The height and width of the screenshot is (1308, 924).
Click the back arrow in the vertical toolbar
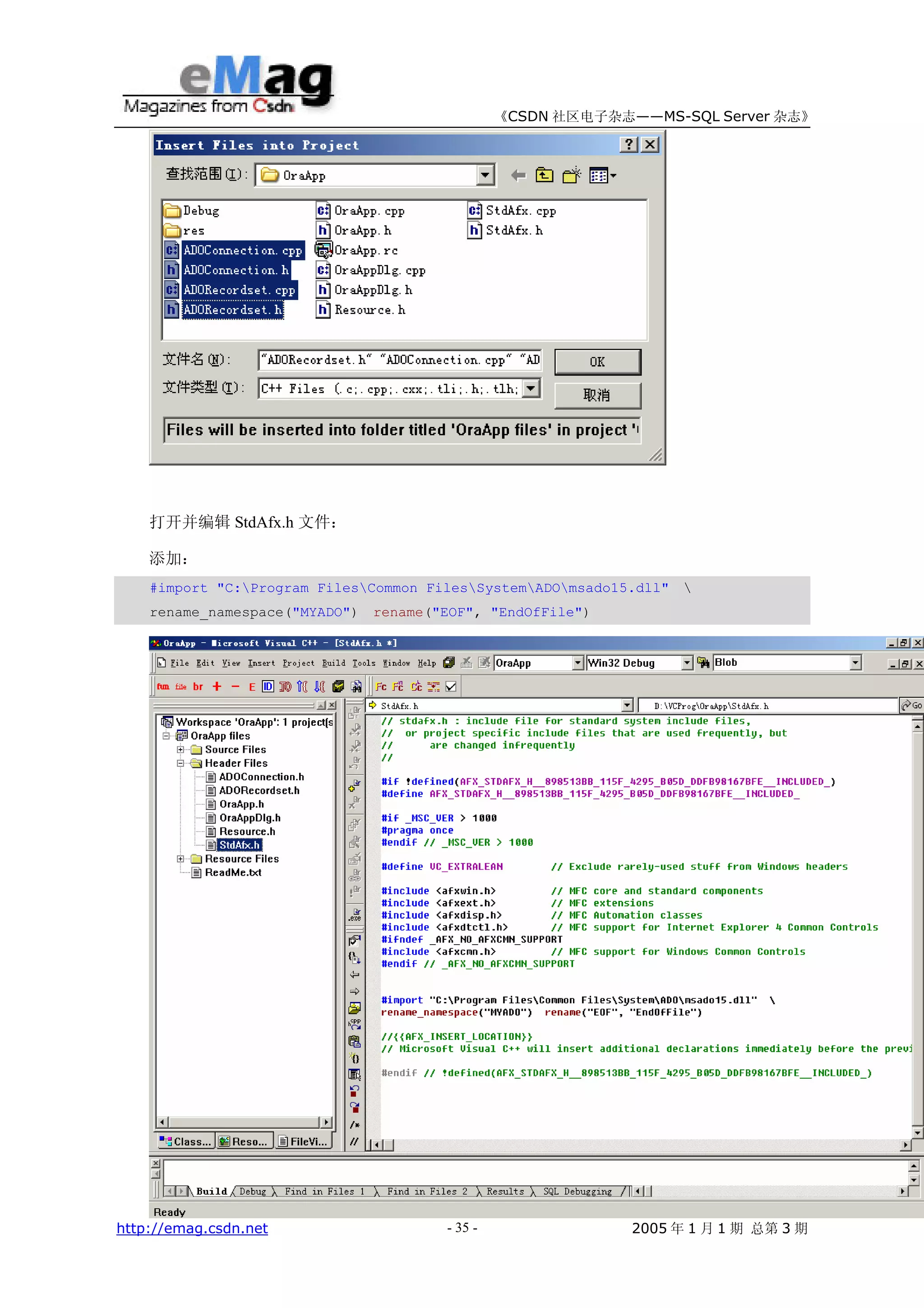[355, 975]
